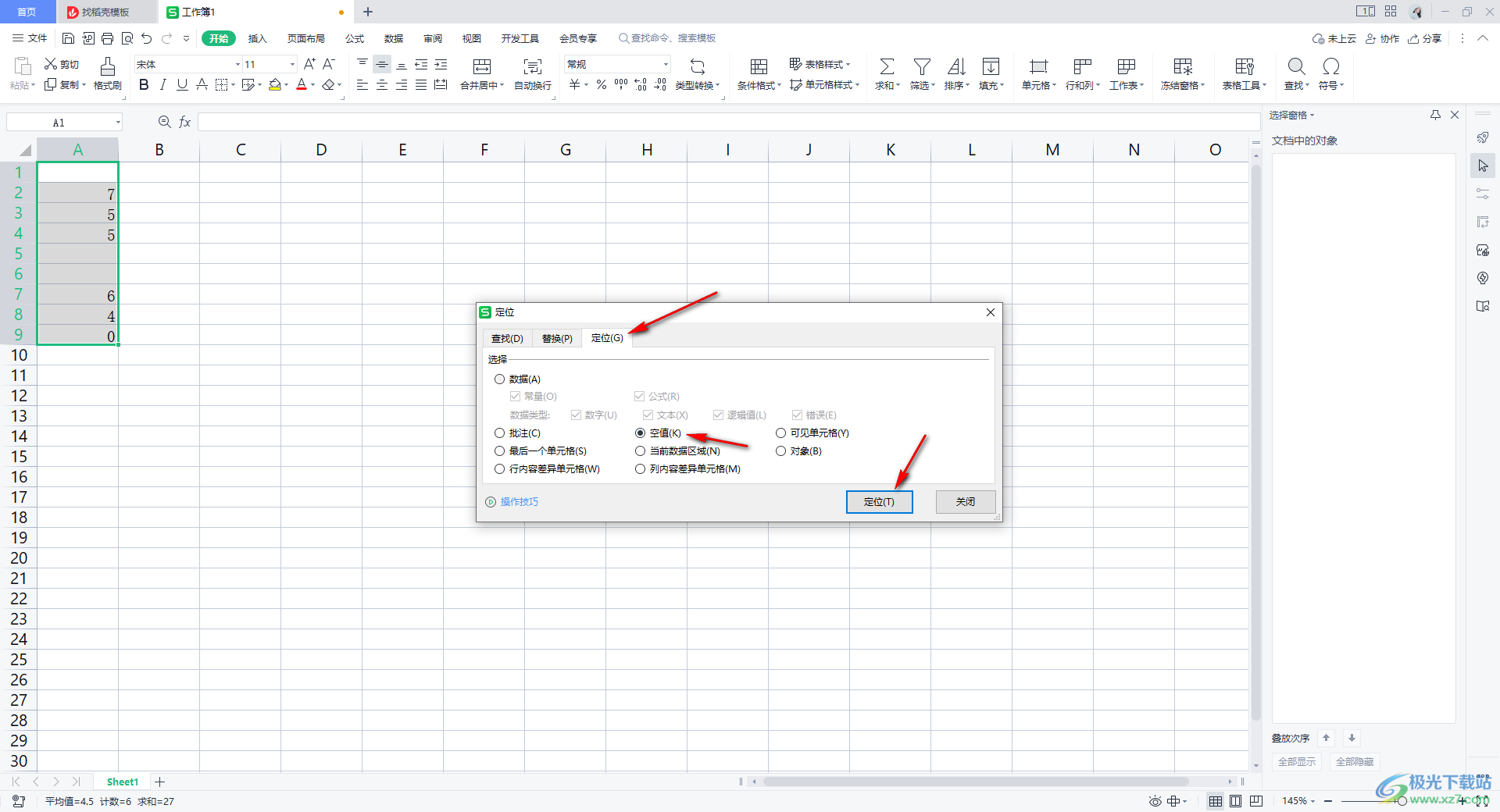Screen dimensions: 1500x812
Task: Click the Underline formatting icon
Action: point(182,85)
